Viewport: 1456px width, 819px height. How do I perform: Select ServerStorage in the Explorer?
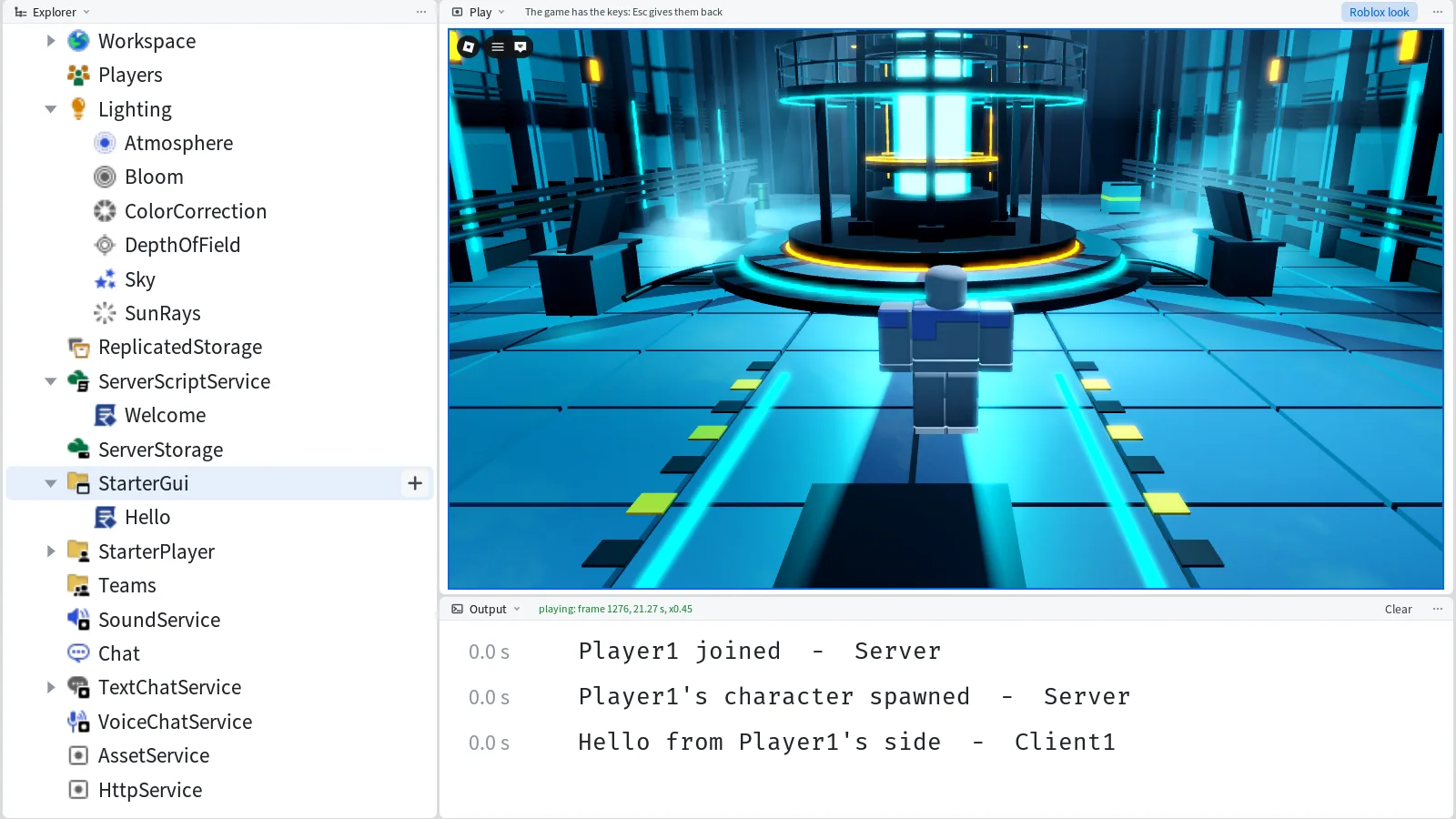tap(219, 450)
